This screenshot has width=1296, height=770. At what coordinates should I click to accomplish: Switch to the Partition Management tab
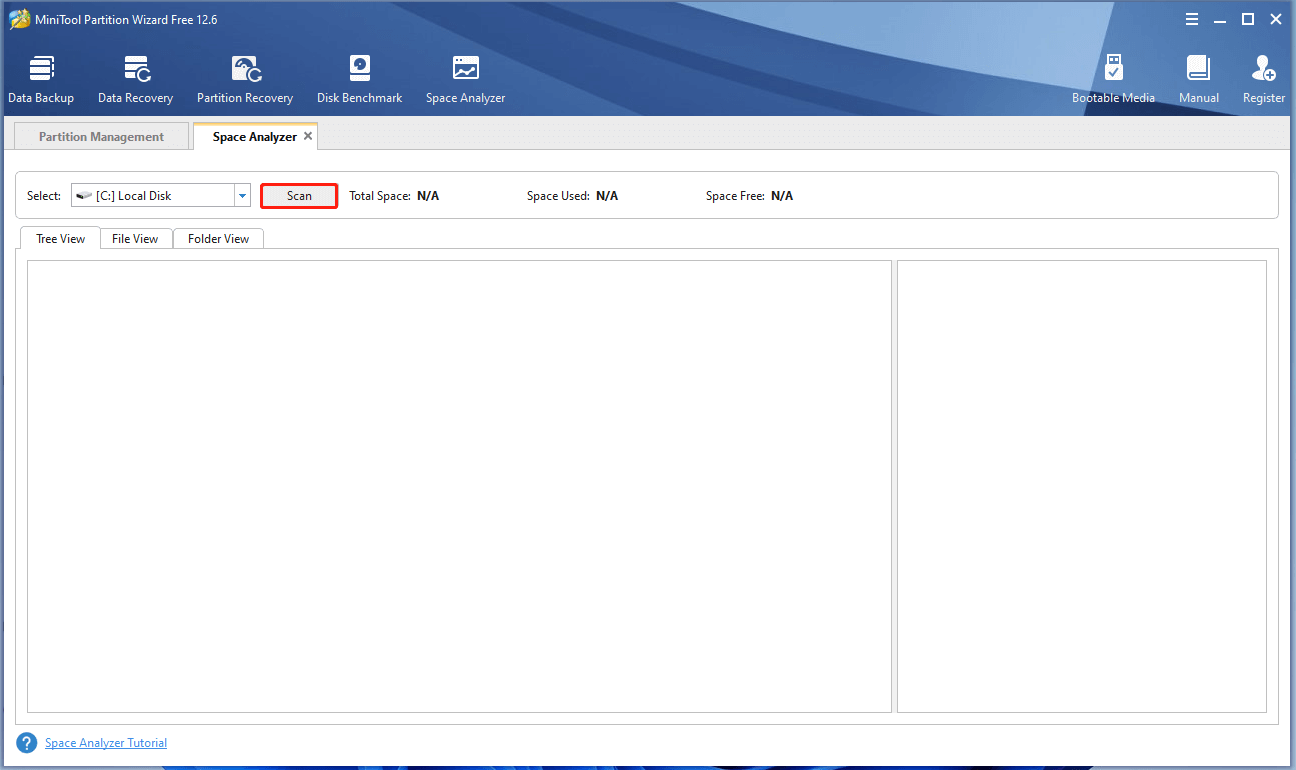coord(101,137)
